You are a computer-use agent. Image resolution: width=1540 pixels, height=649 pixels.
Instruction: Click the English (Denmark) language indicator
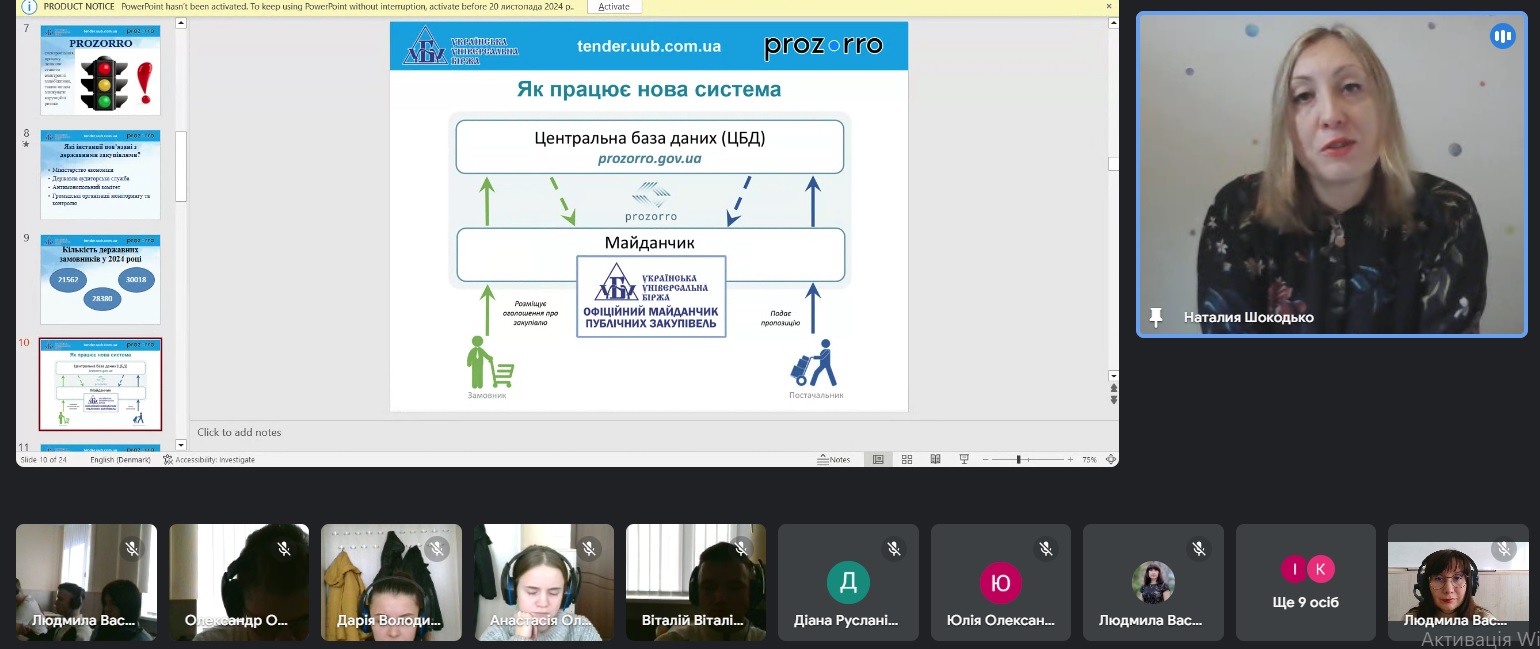[120, 460]
